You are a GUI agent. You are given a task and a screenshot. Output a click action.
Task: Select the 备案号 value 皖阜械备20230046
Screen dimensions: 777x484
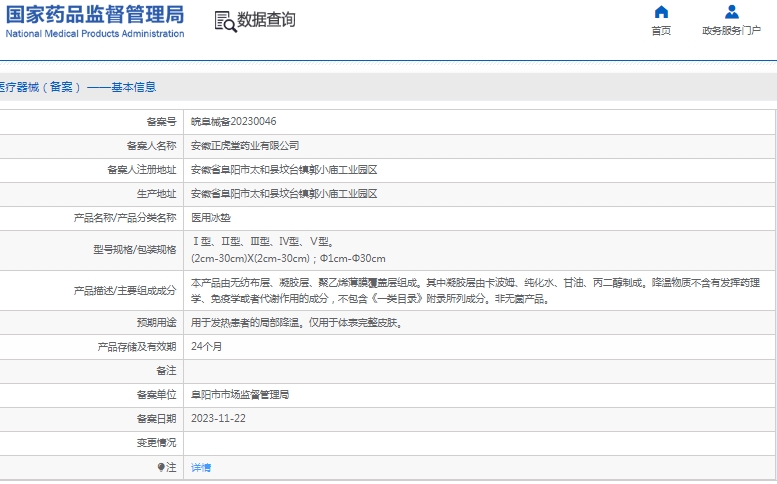pos(234,121)
